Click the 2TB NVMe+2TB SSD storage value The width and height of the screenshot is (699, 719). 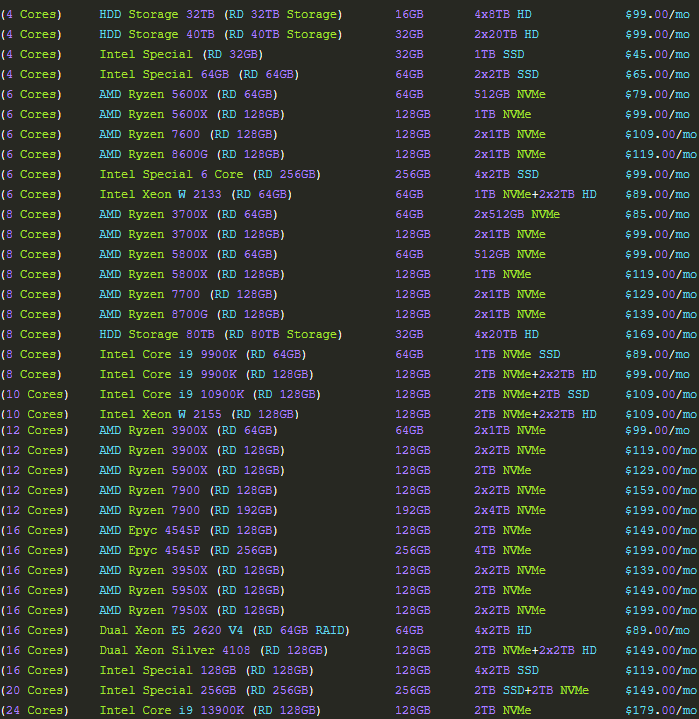click(532, 395)
